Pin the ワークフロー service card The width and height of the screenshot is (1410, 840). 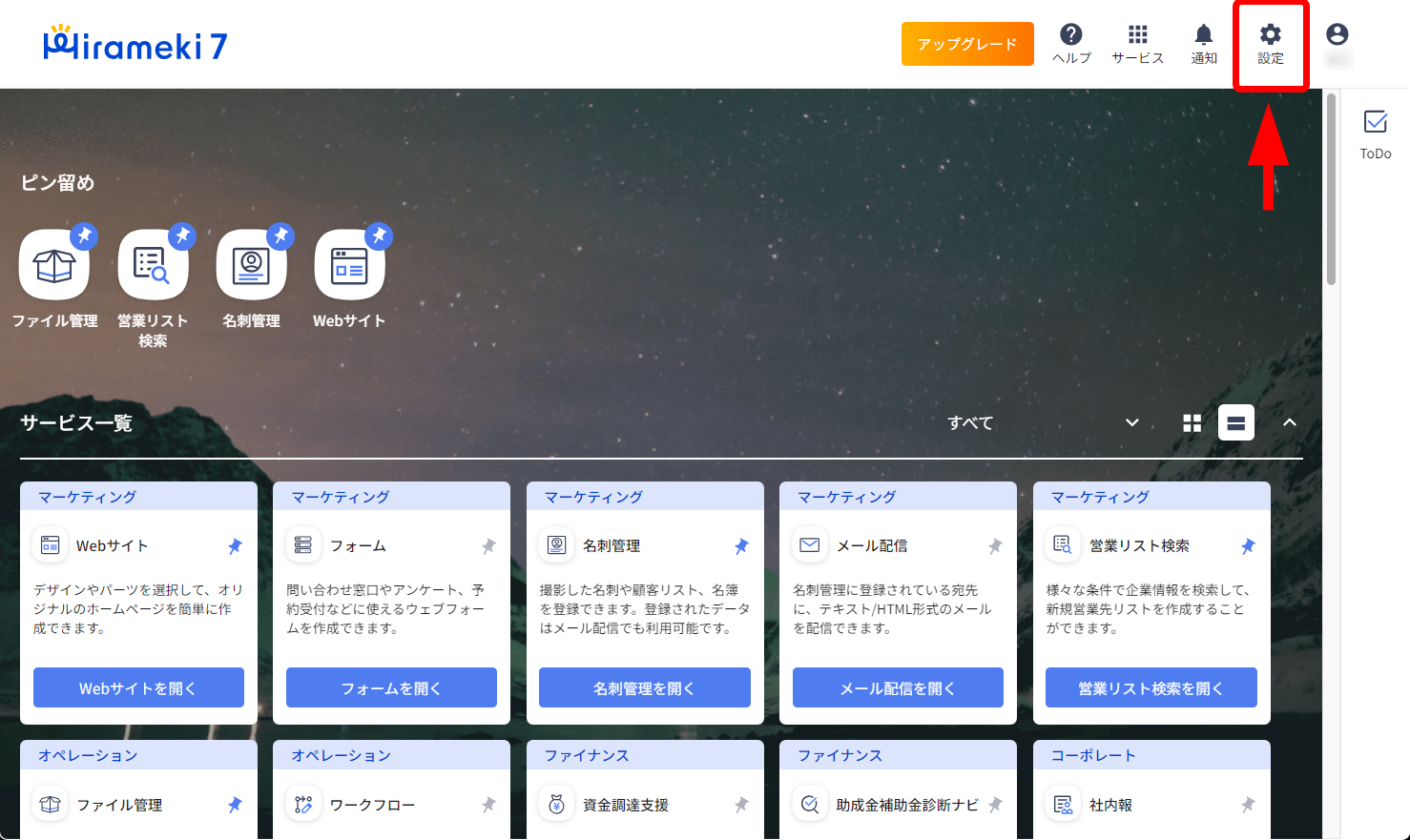pos(488,805)
